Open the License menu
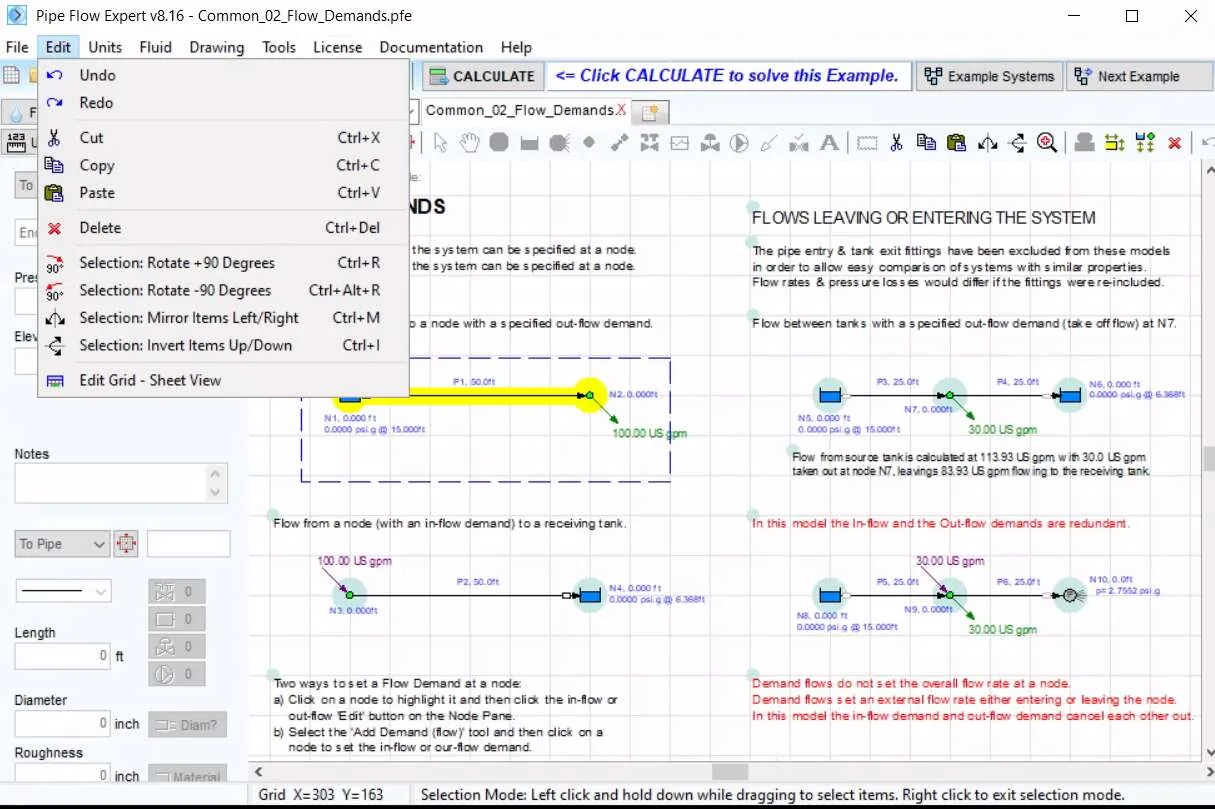 click(x=338, y=47)
